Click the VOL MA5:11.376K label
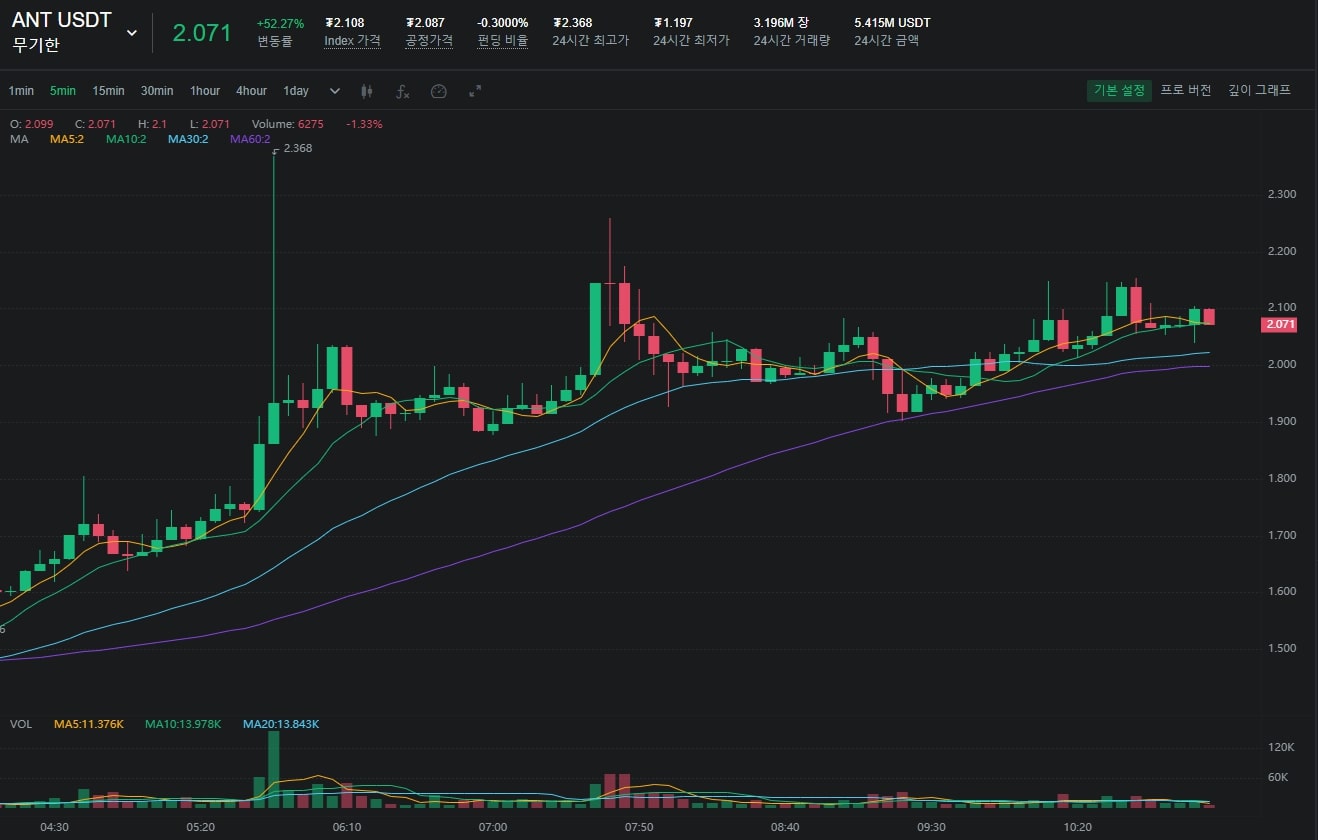Image resolution: width=1318 pixels, height=840 pixels. coord(89,724)
